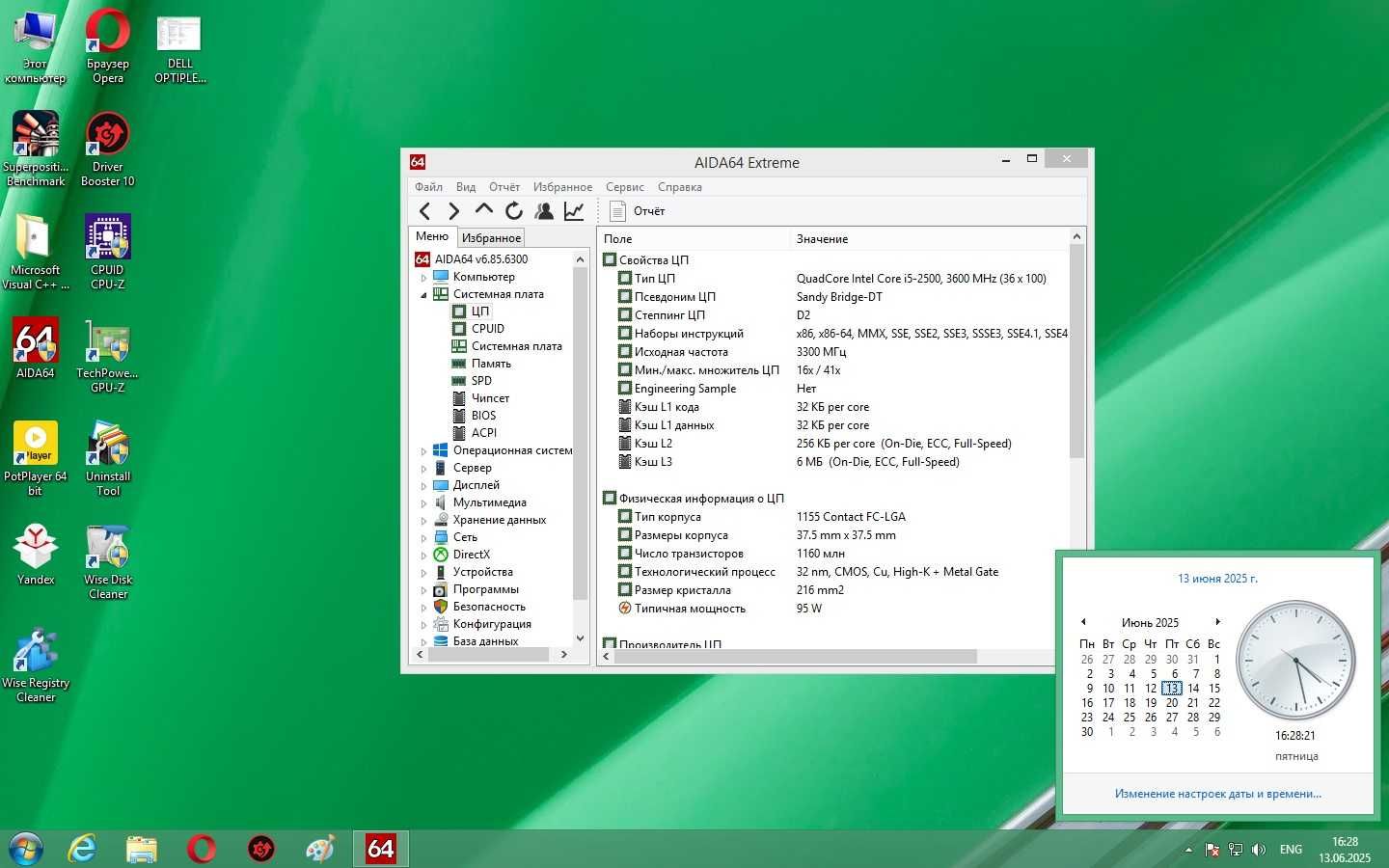Screen dimensions: 1389x868
Task: Click the details pane vertical scrollbar
Action: pos(1077,351)
